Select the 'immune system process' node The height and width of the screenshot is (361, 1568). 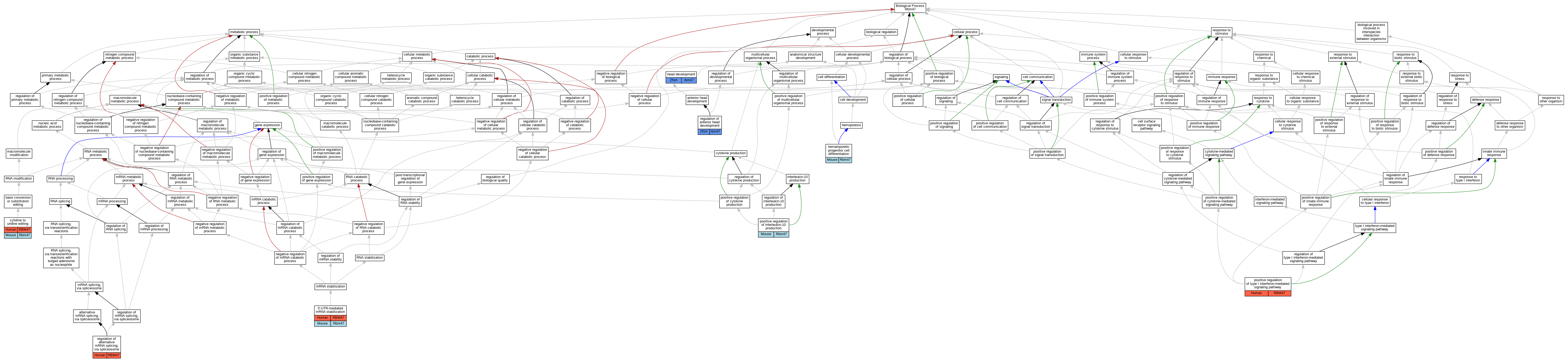1093,56
